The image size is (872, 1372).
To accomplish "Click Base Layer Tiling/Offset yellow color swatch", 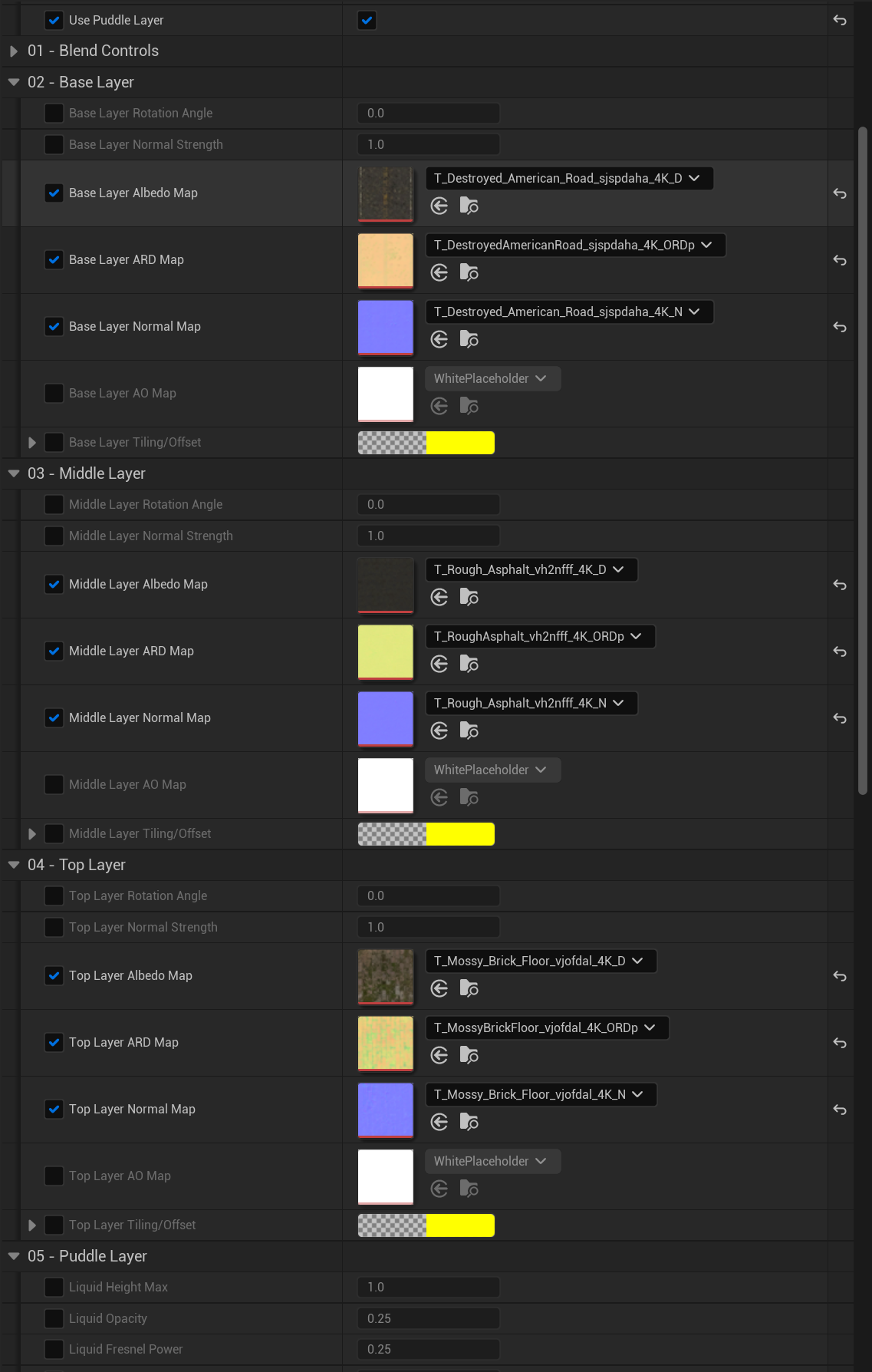I will [x=460, y=443].
